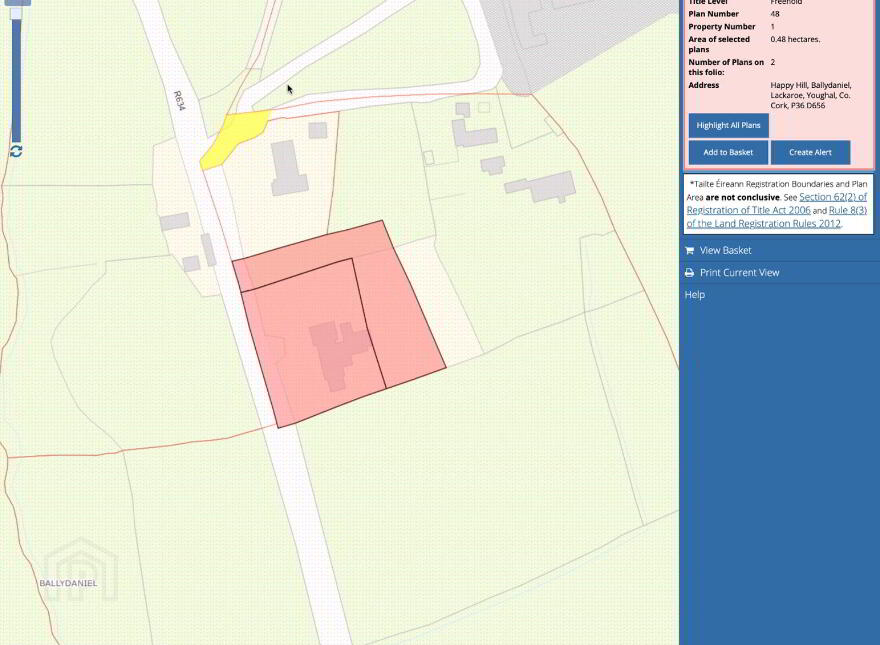This screenshot has width=880, height=645.
Task: Click the 0.48 hectares area value
Action: pos(795,39)
